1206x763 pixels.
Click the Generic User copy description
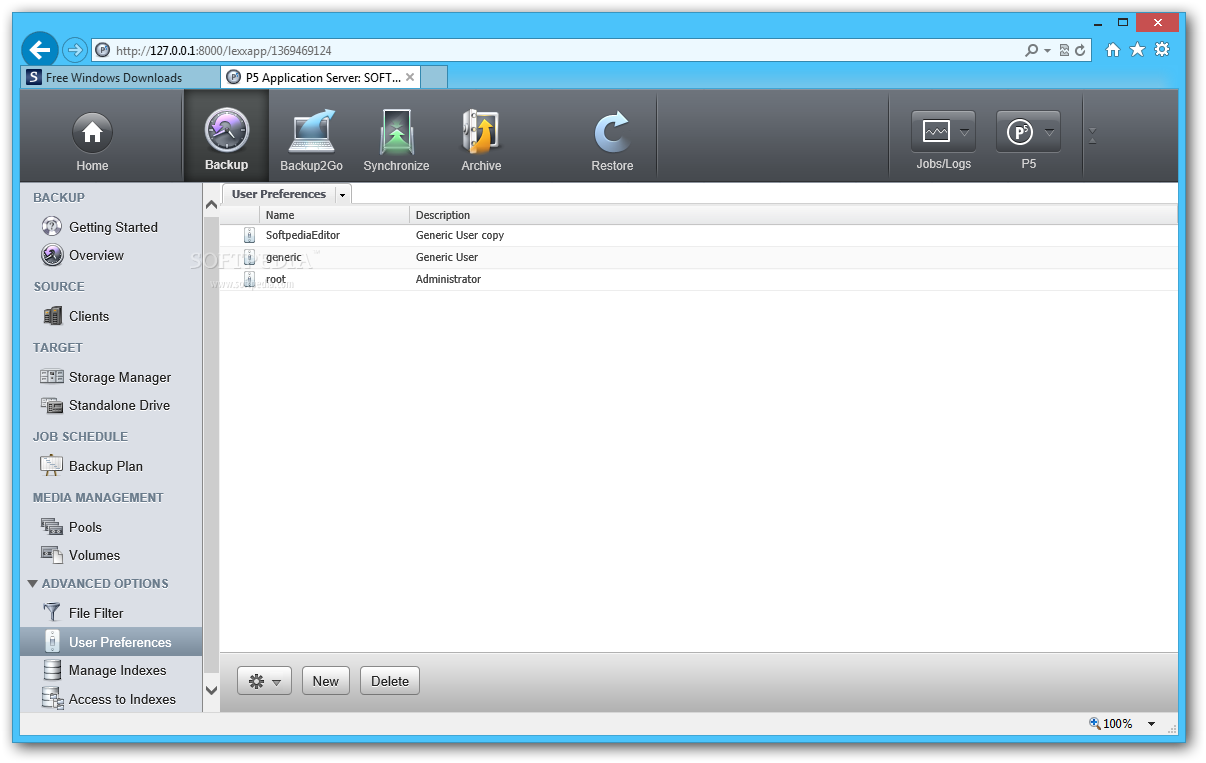460,235
